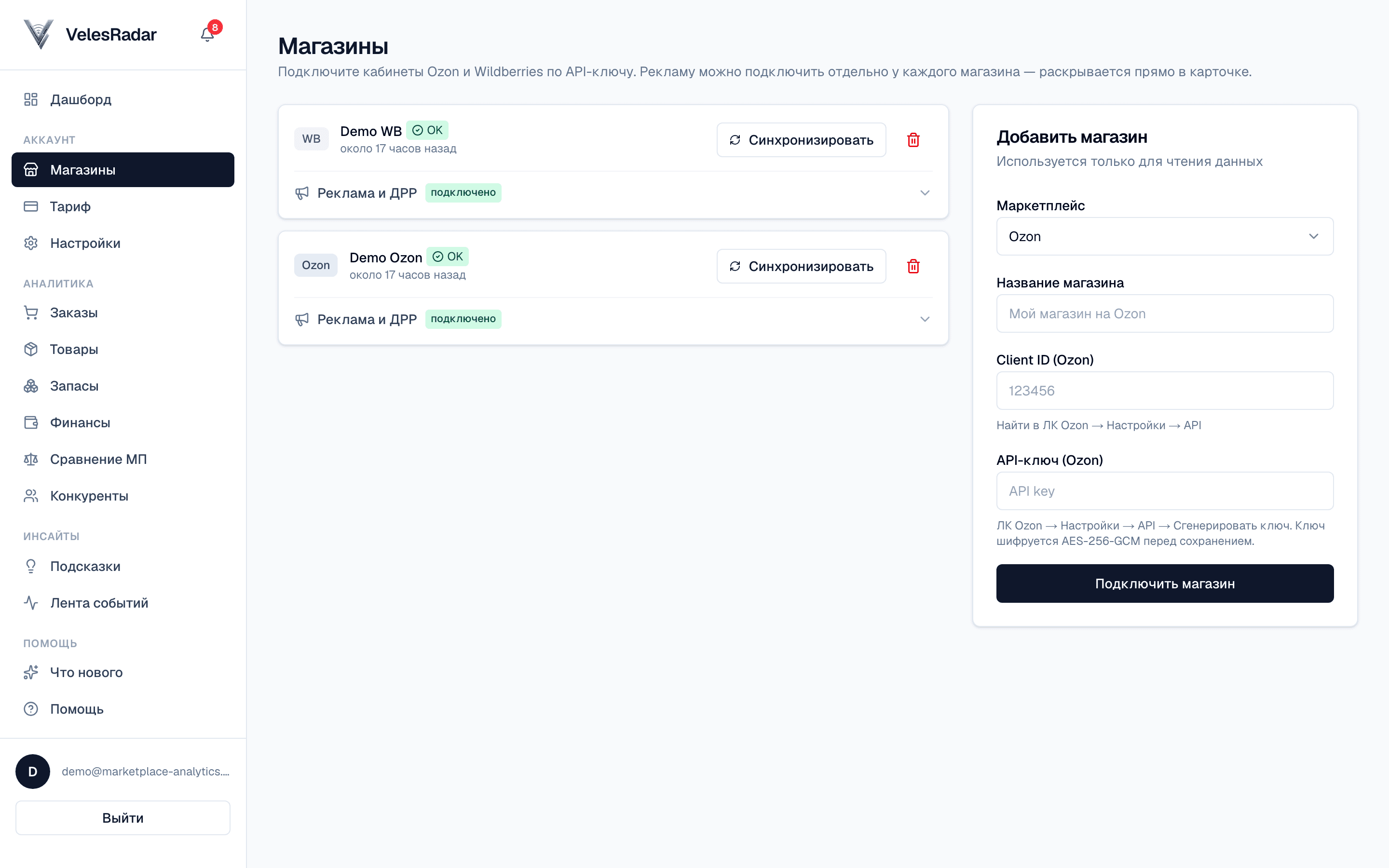Click the Лента событий activity icon
The width and height of the screenshot is (1389, 868).
[31, 603]
